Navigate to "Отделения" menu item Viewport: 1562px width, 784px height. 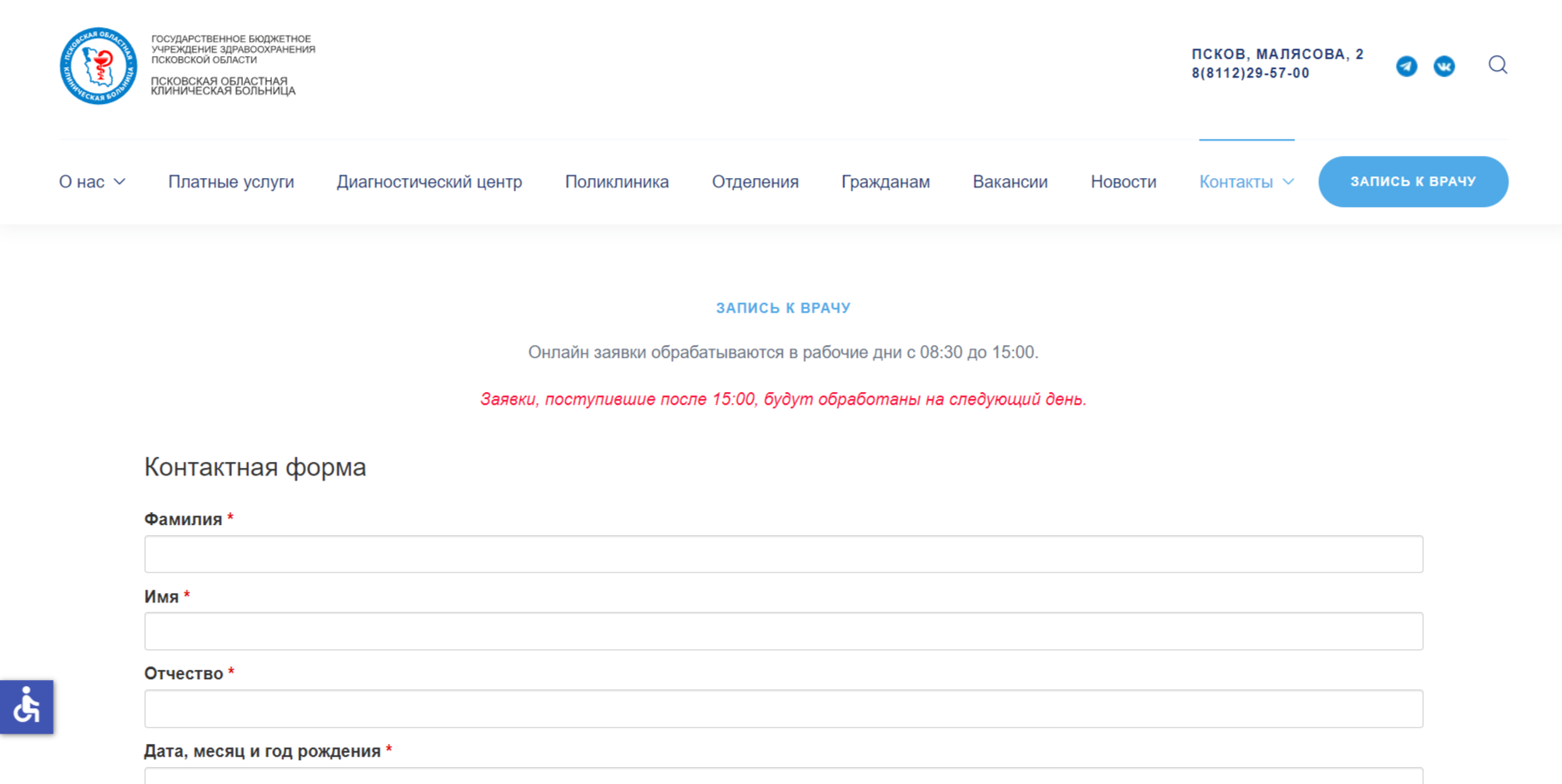[x=755, y=182]
